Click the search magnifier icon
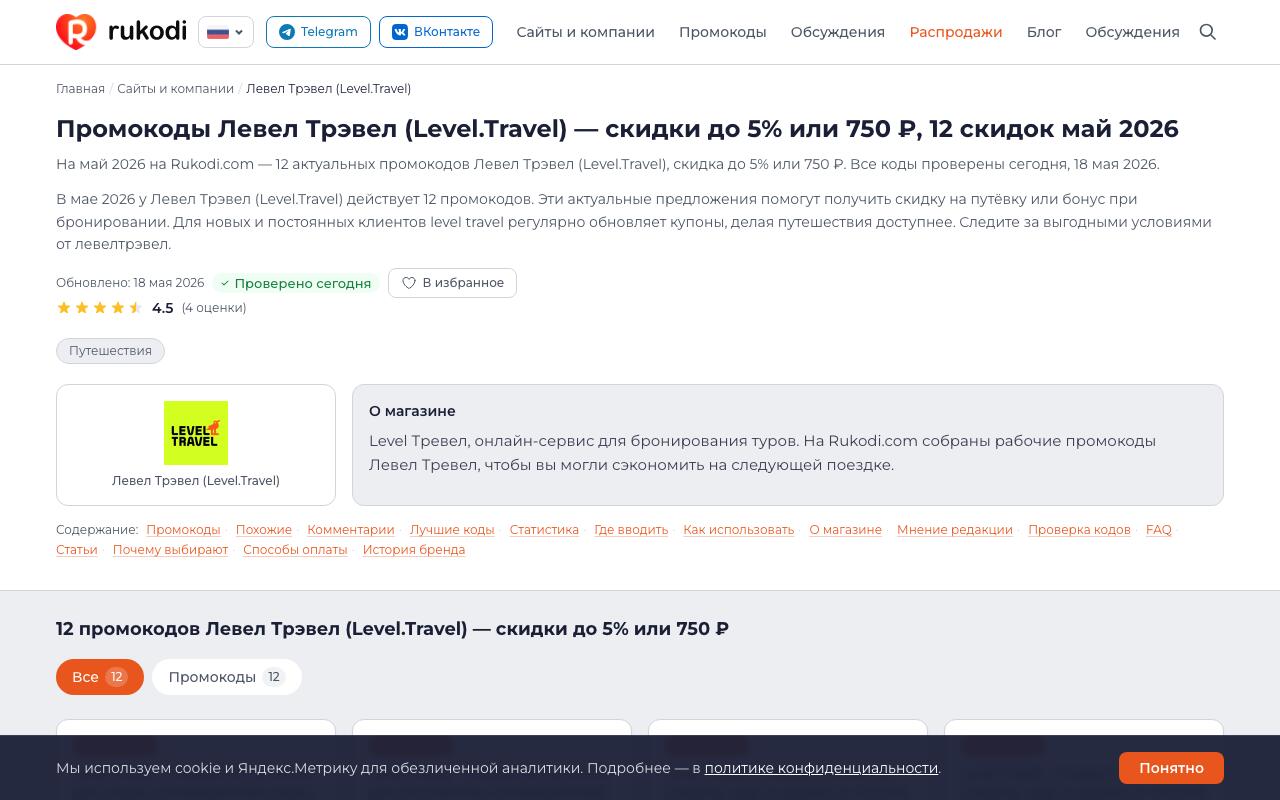 coord(1208,32)
